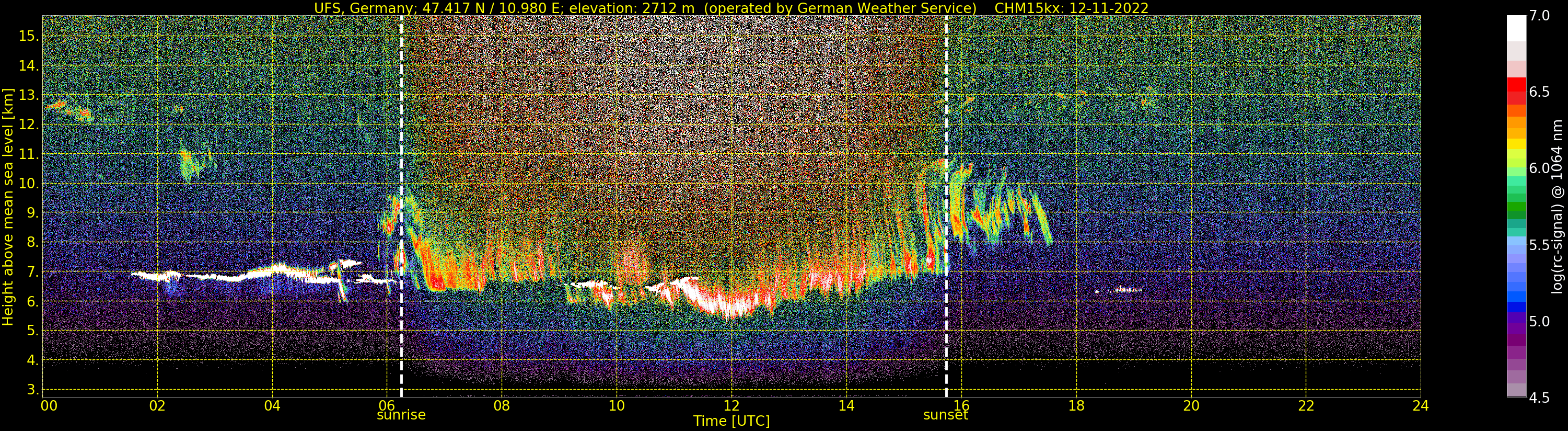Image resolution: width=1568 pixels, height=431 pixels.
Task: Click the height tick '4.'
Action: pos(33,360)
